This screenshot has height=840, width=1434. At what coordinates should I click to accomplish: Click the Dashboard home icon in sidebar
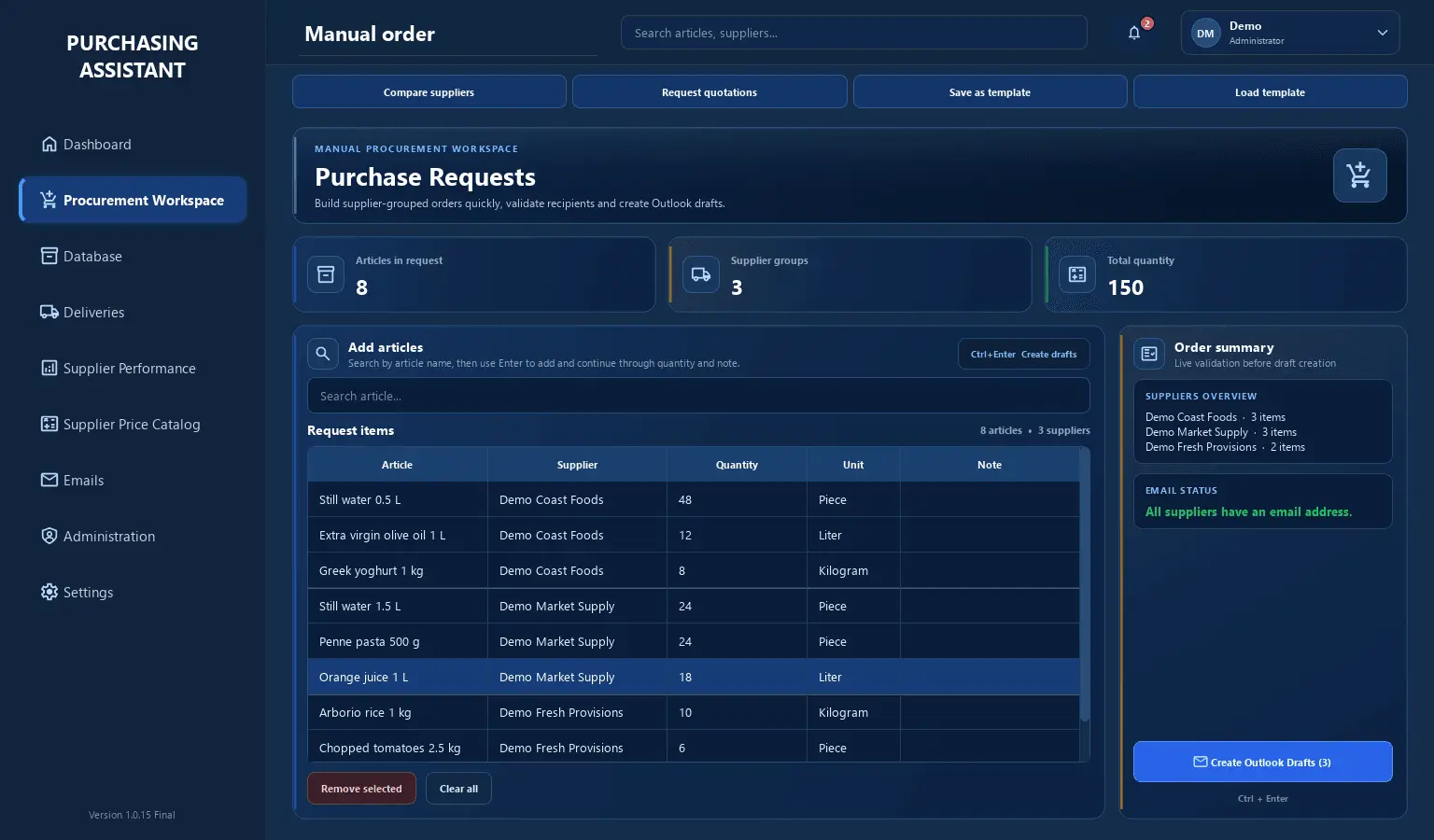(49, 144)
